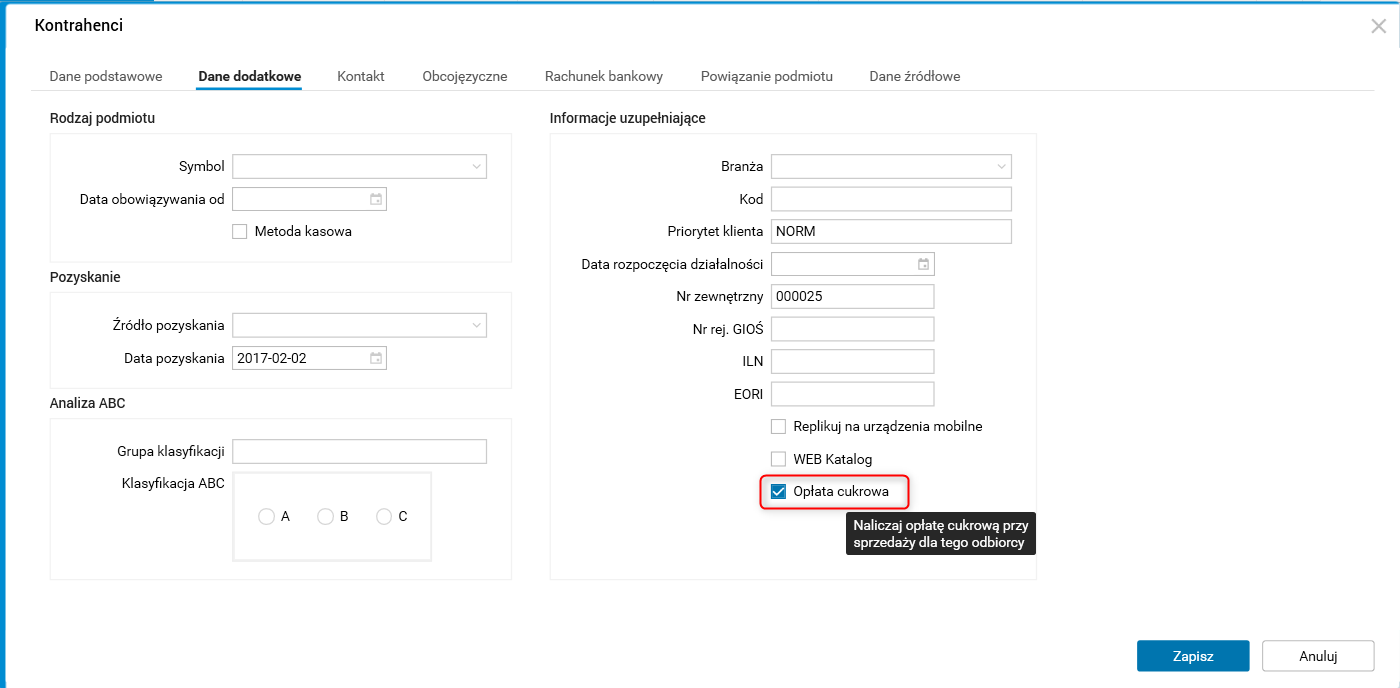Click the ILN input field
Viewport: 1400px width, 688px height.
tap(852, 361)
